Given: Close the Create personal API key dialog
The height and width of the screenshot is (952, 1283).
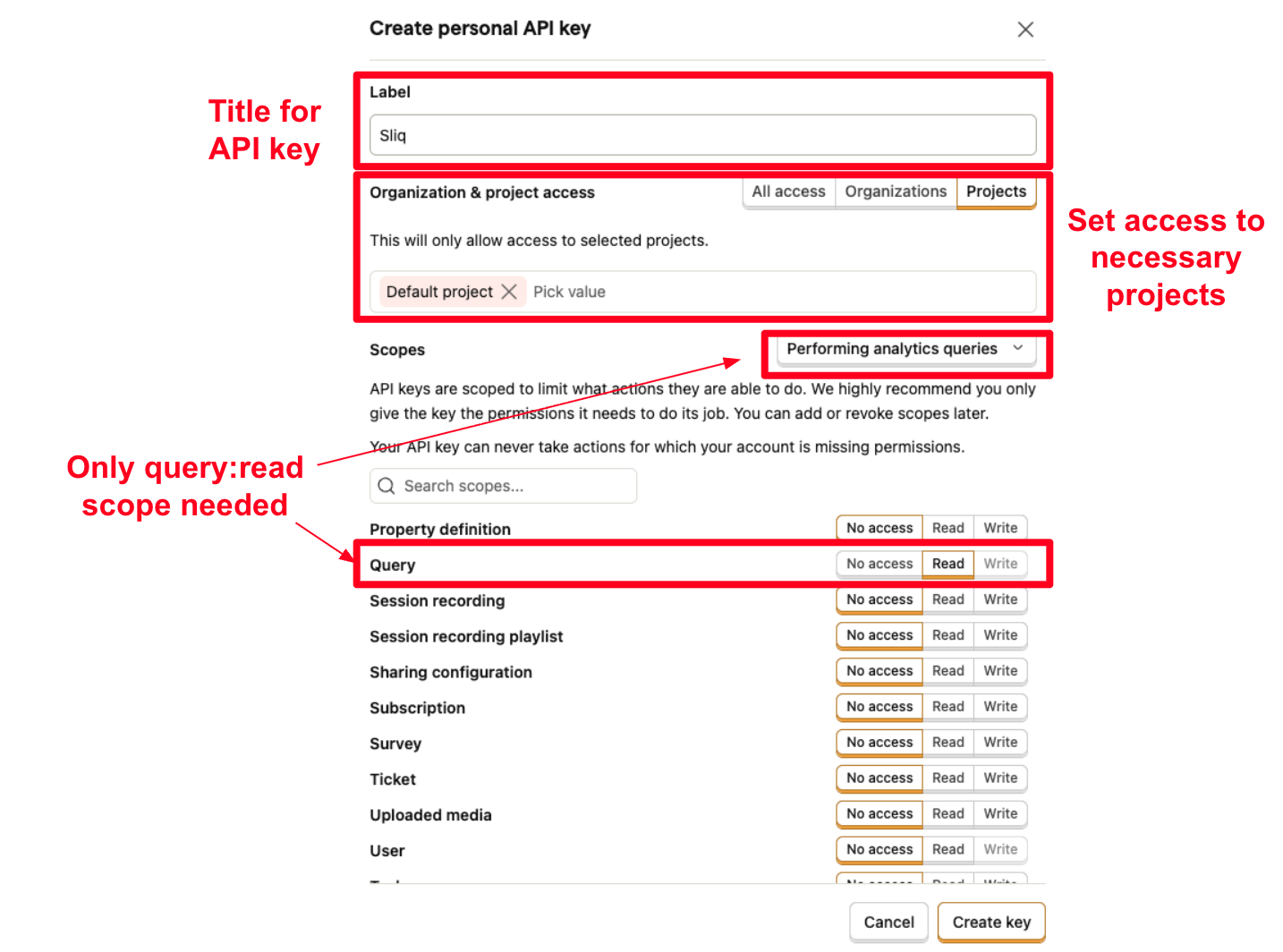Looking at the screenshot, I should point(1025,29).
